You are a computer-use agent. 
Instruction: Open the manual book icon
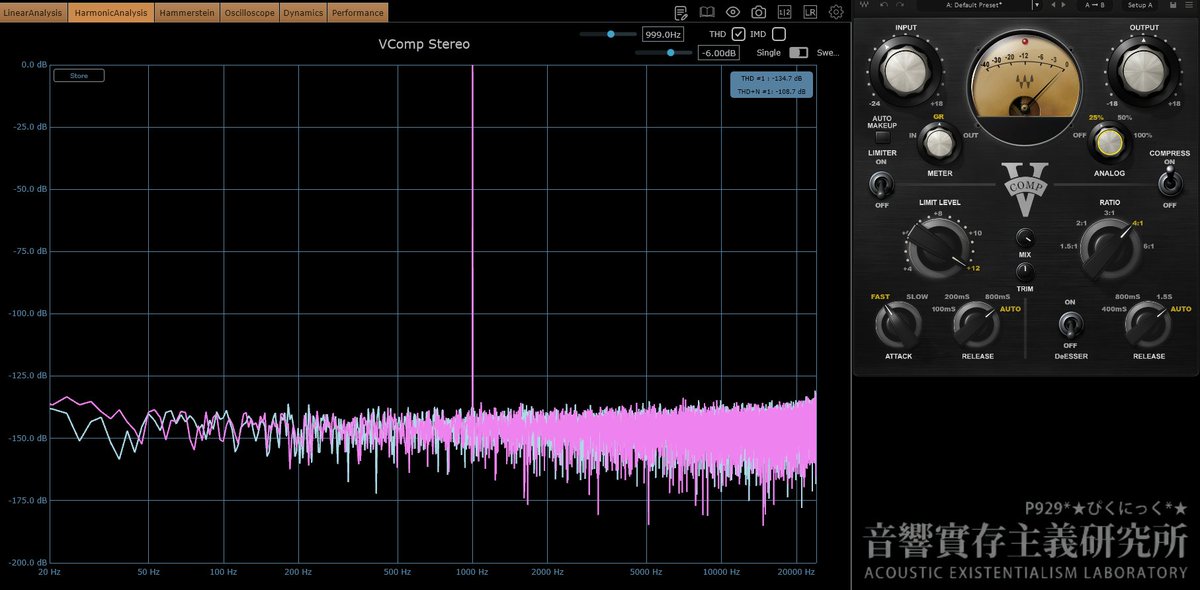(707, 12)
